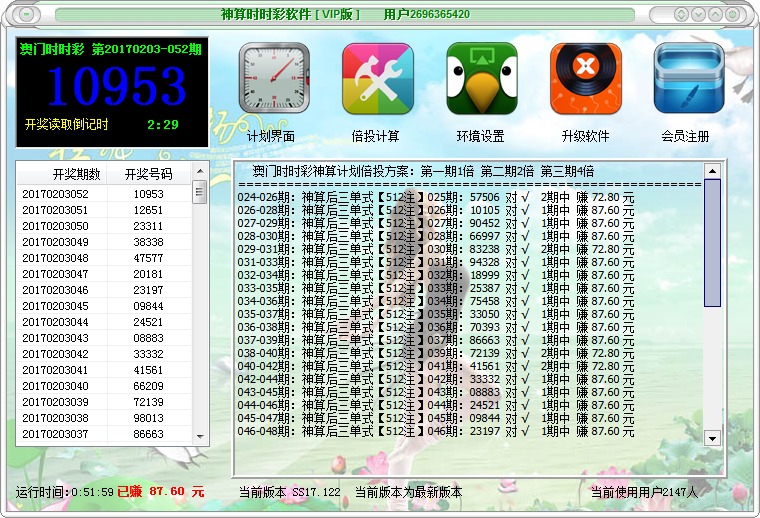This screenshot has height=518, width=760.
Task: Select row 20170203051 in draw list
Action: pyautogui.click(x=104, y=210)
